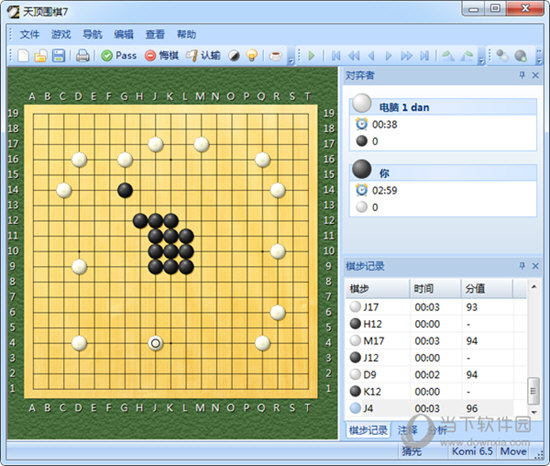The image size is (550, 466).
Task: Open the 帮助 menu
Action: tap(187, 34)
